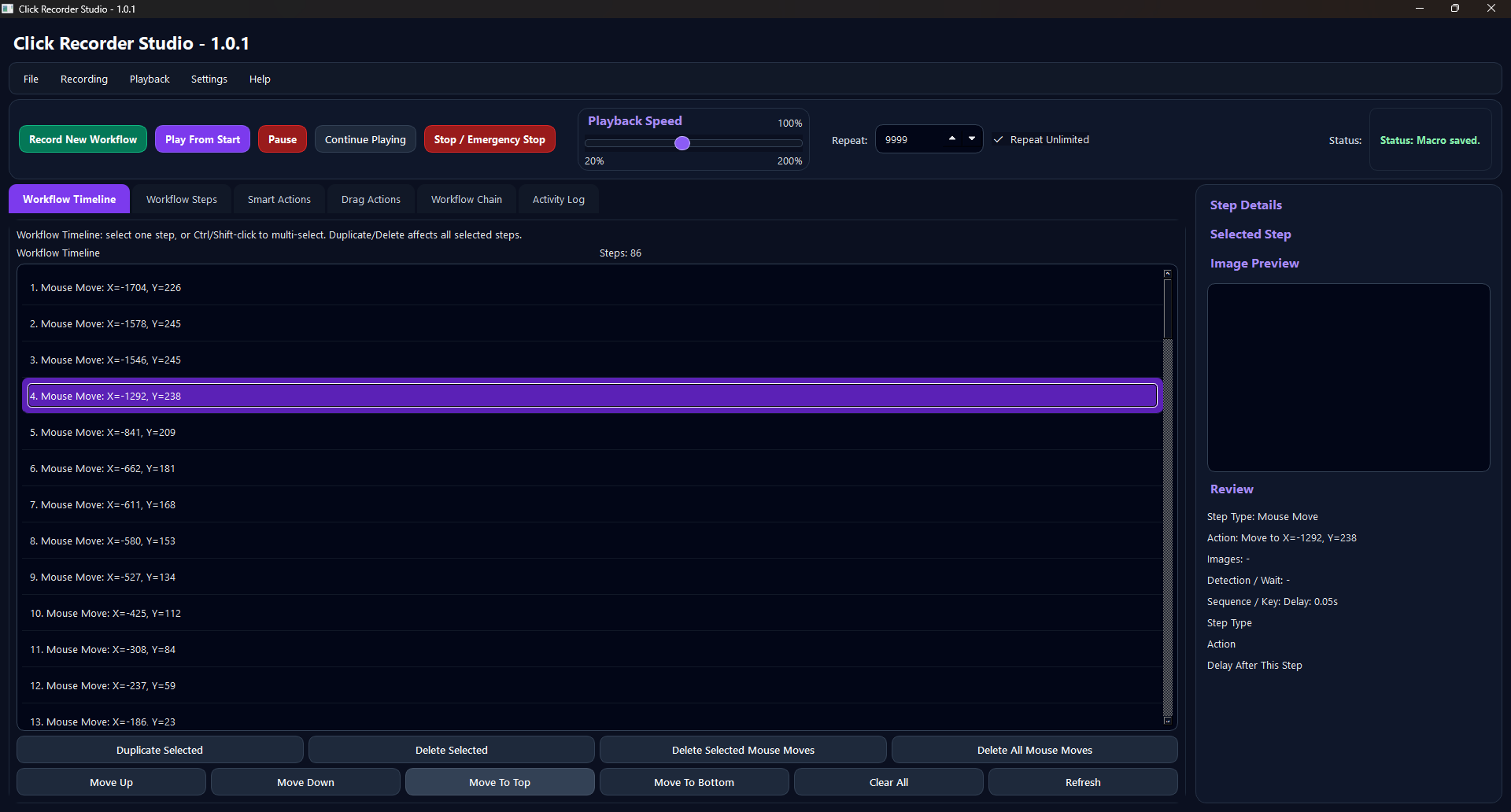The image size is (1511, 812).
Task: Select highlighted step 4 Mouse Move X=-1292
Action: coord(592,396)
